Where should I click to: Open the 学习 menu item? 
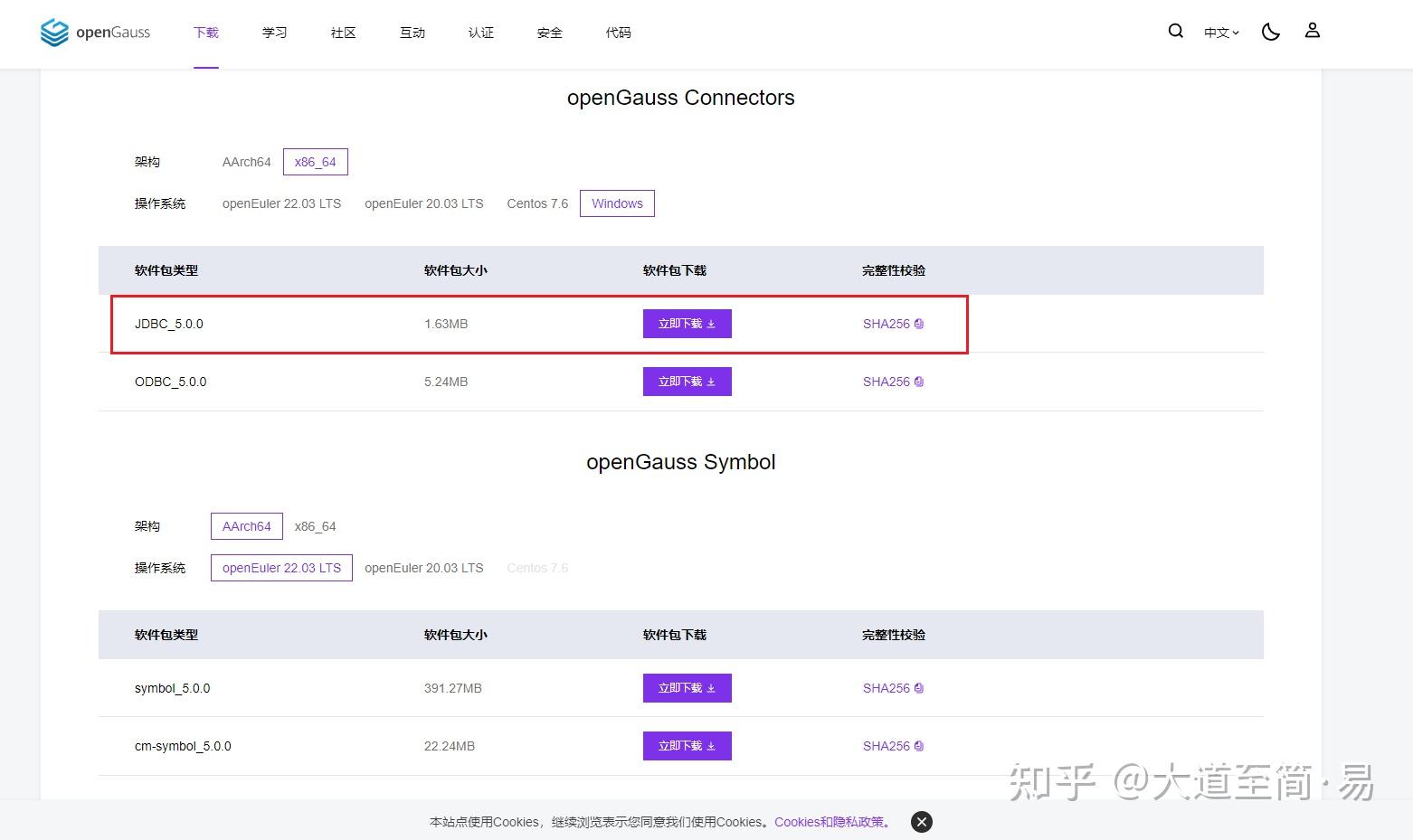pos(274,33)
